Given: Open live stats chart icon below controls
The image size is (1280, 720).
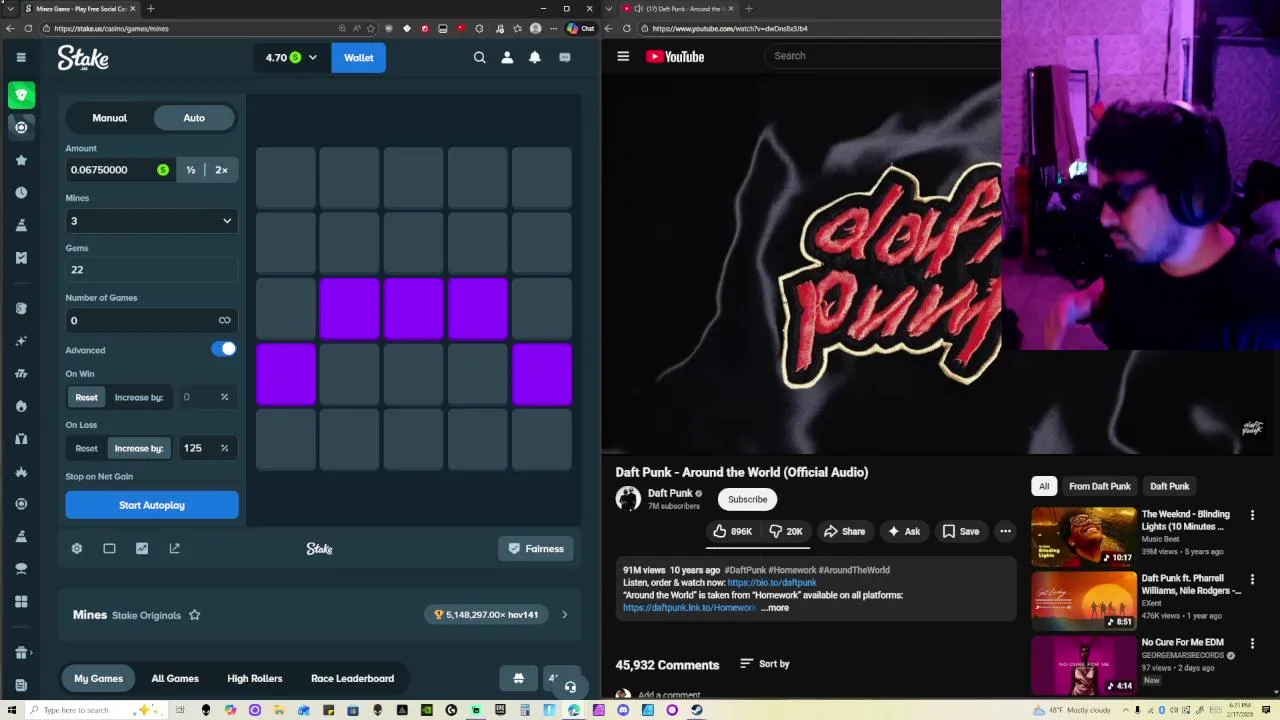Looking at the screenshot, I should coord(142,548).
